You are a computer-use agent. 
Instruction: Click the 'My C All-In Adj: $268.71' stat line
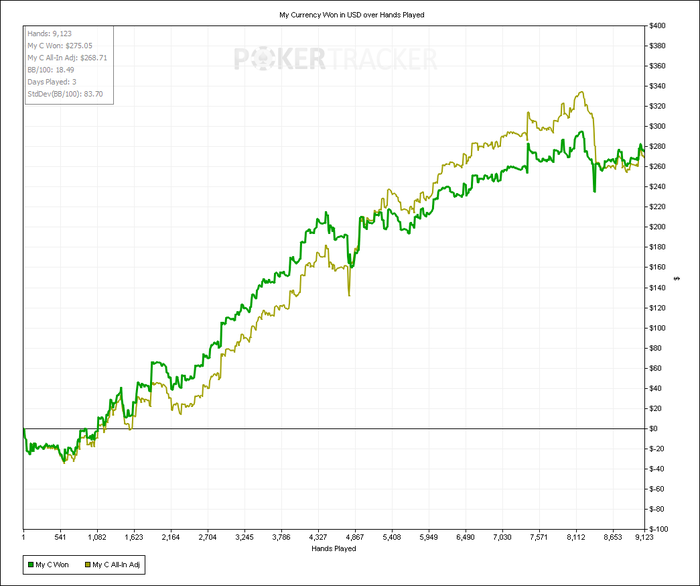67,58
